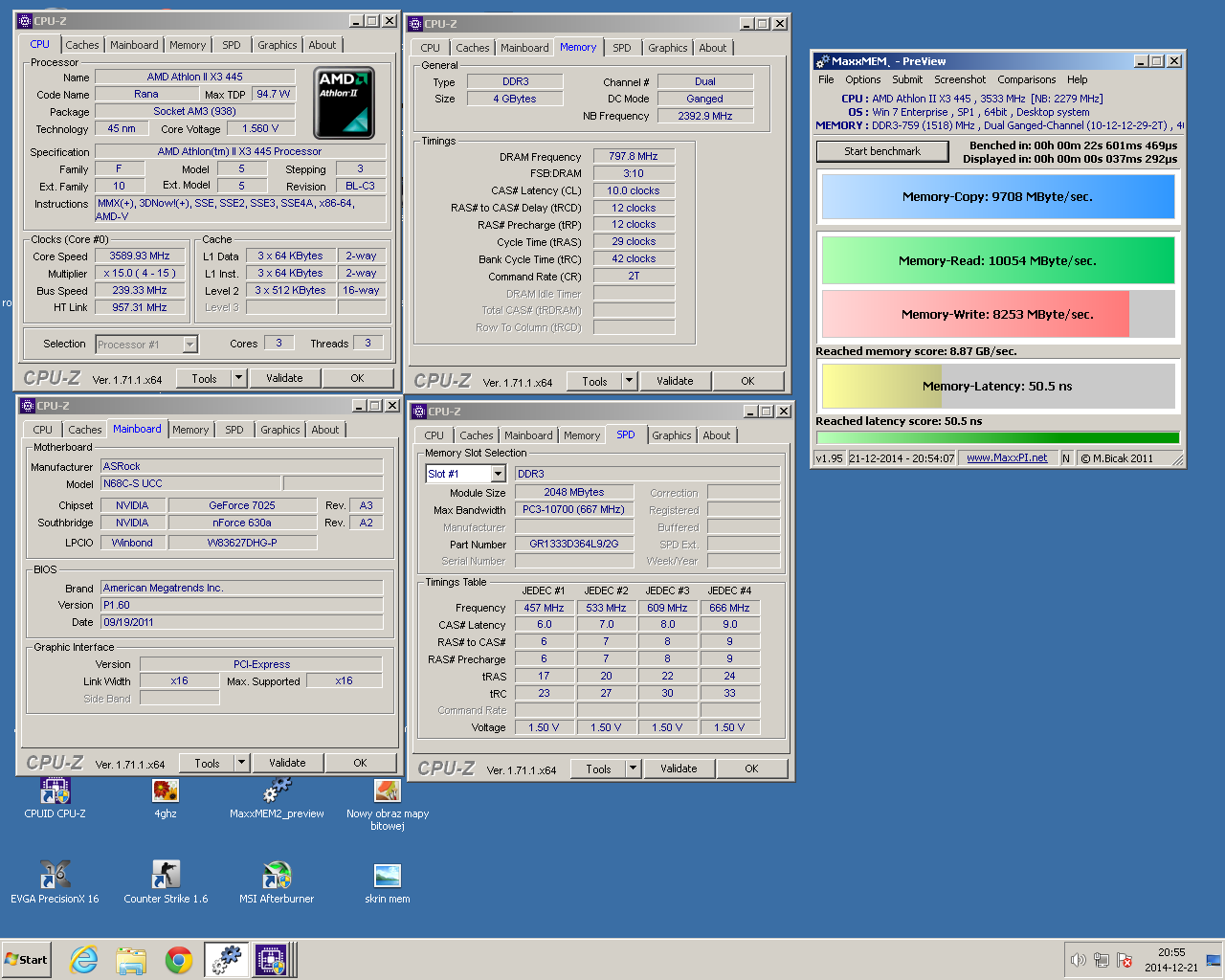Click Memory-Write 8253 MByte/sec bar
This screenshot has width=1225, height=980.
tap(997, 314)
